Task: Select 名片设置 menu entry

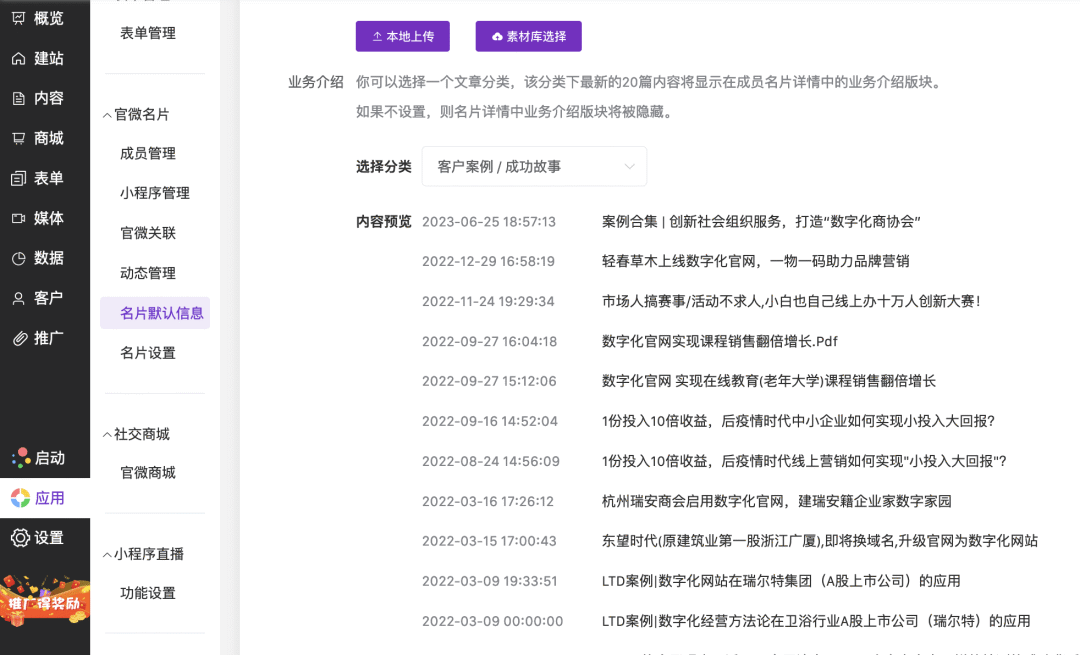Action: pyautogui.click(x=148, y=353)
